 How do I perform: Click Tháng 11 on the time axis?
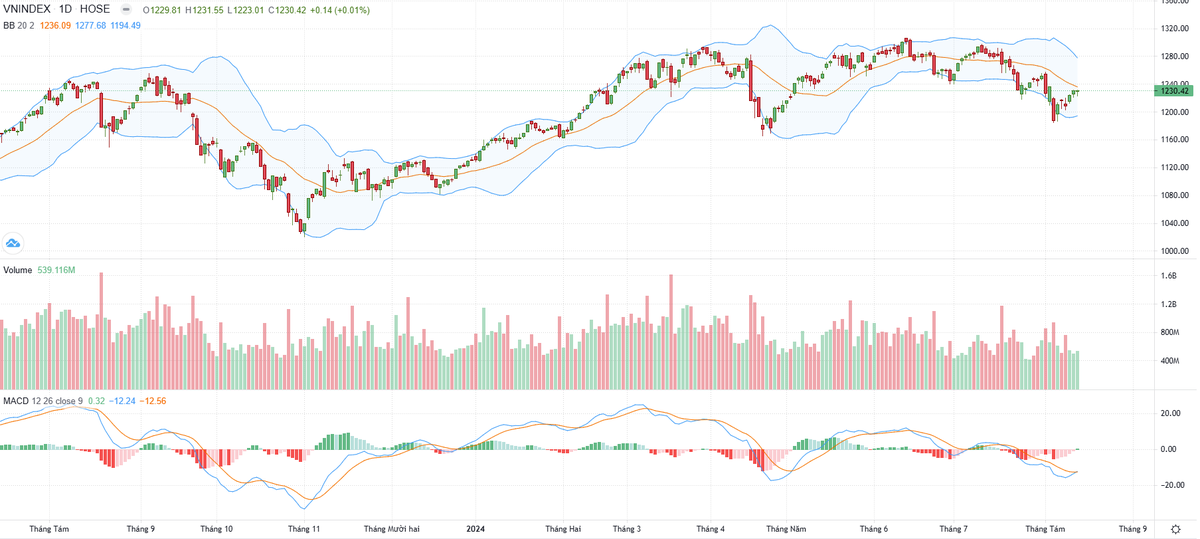(x=303, y=528)
